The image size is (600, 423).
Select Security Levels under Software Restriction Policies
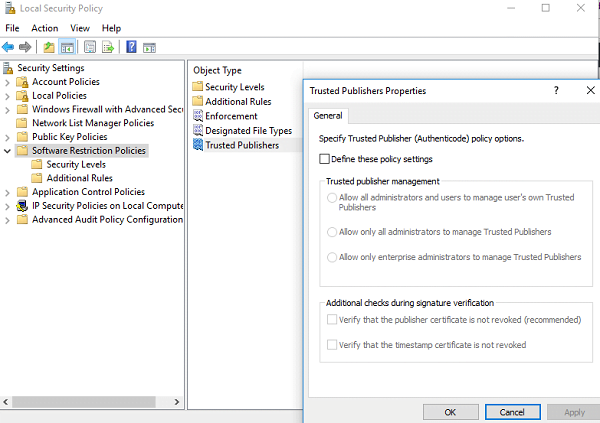coord(76,164)
